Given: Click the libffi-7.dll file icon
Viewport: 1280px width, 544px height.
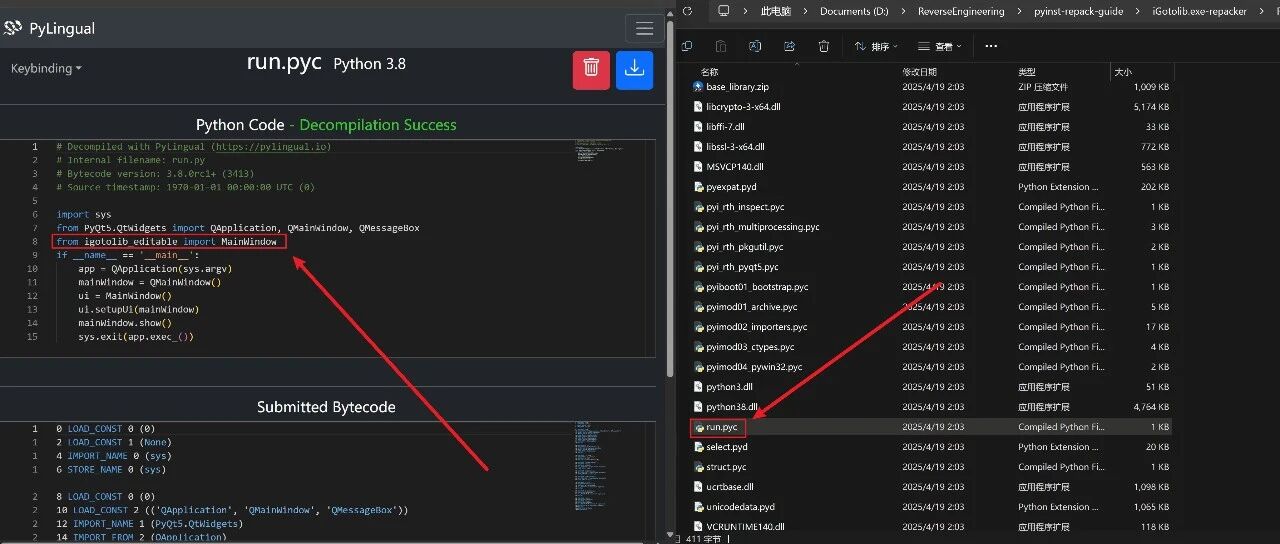Looking at the screenshot, I should coord(698,127).
